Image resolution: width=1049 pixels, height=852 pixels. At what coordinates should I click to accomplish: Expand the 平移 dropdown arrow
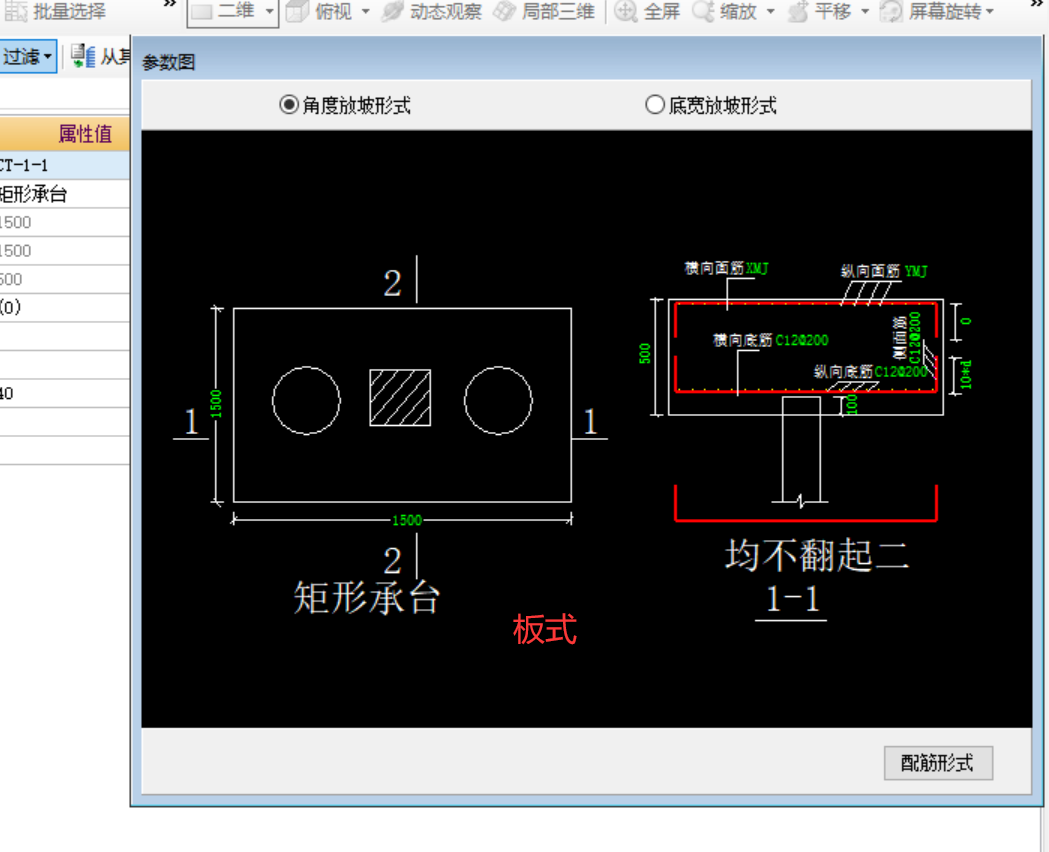pos(864,11)
